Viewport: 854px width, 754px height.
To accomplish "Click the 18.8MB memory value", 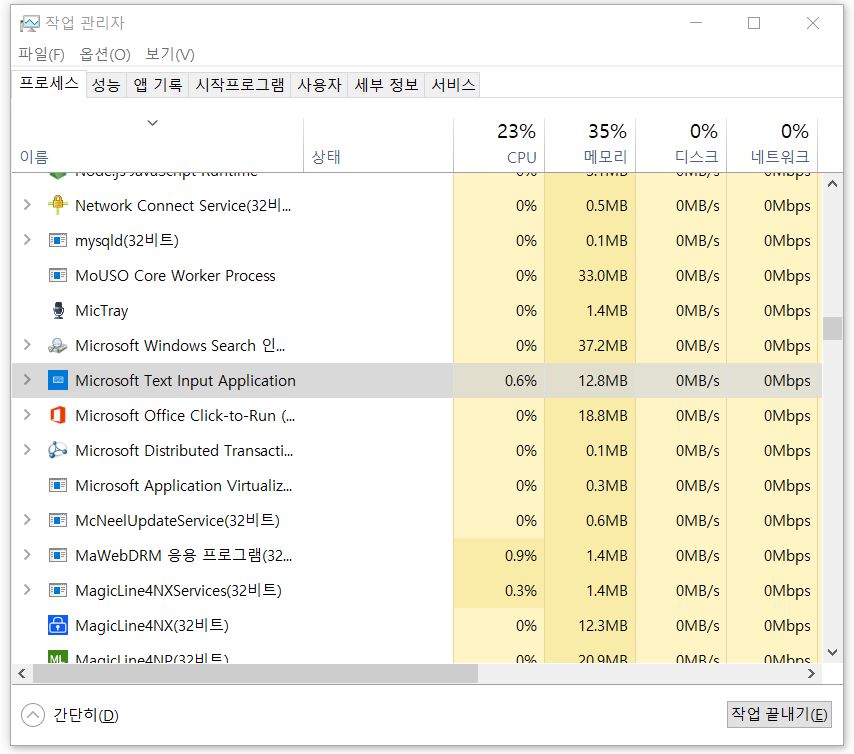I will 602,416.
